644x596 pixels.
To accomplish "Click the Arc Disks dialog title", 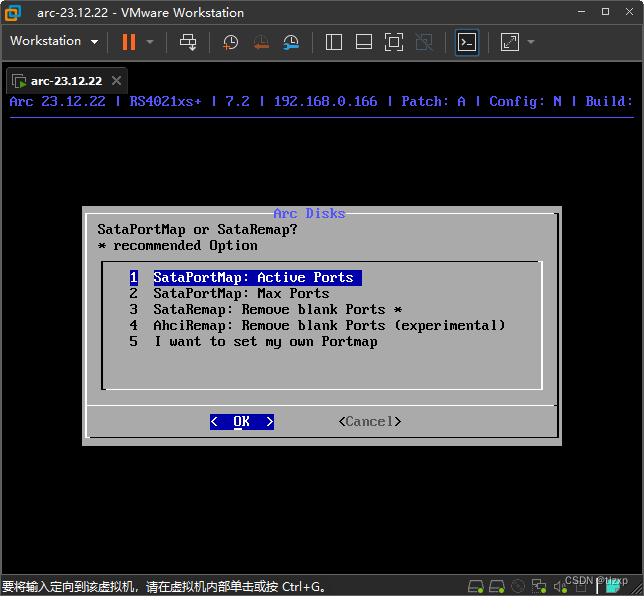I will point(309,214).
